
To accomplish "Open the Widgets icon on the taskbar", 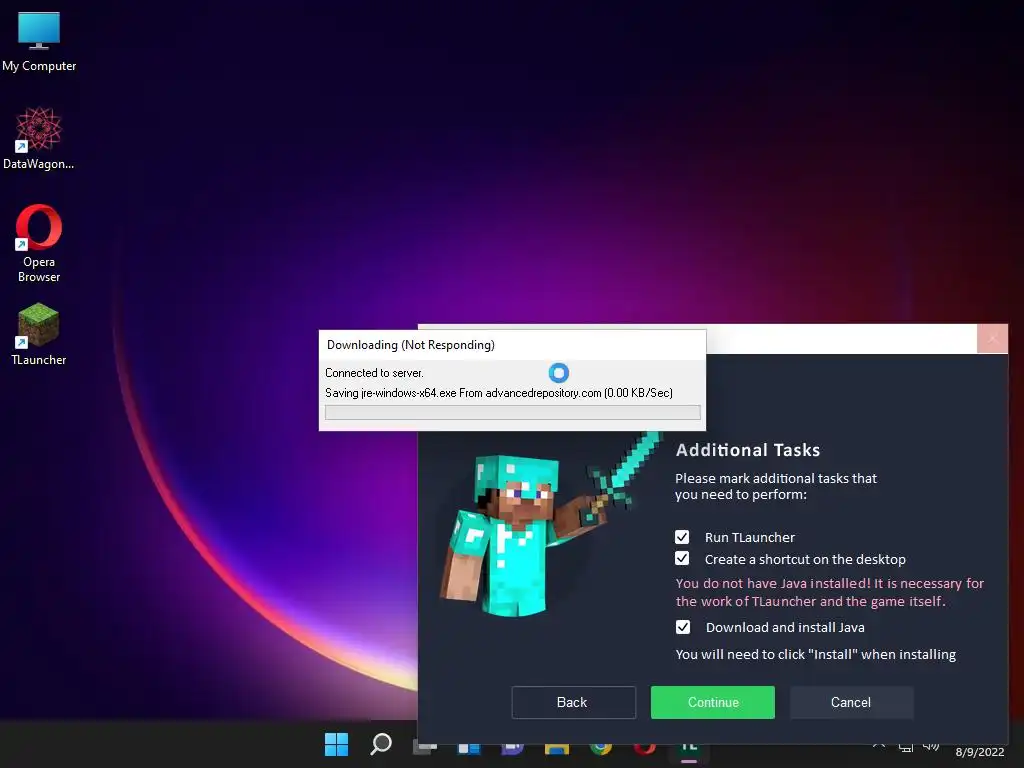I will 468,748.
